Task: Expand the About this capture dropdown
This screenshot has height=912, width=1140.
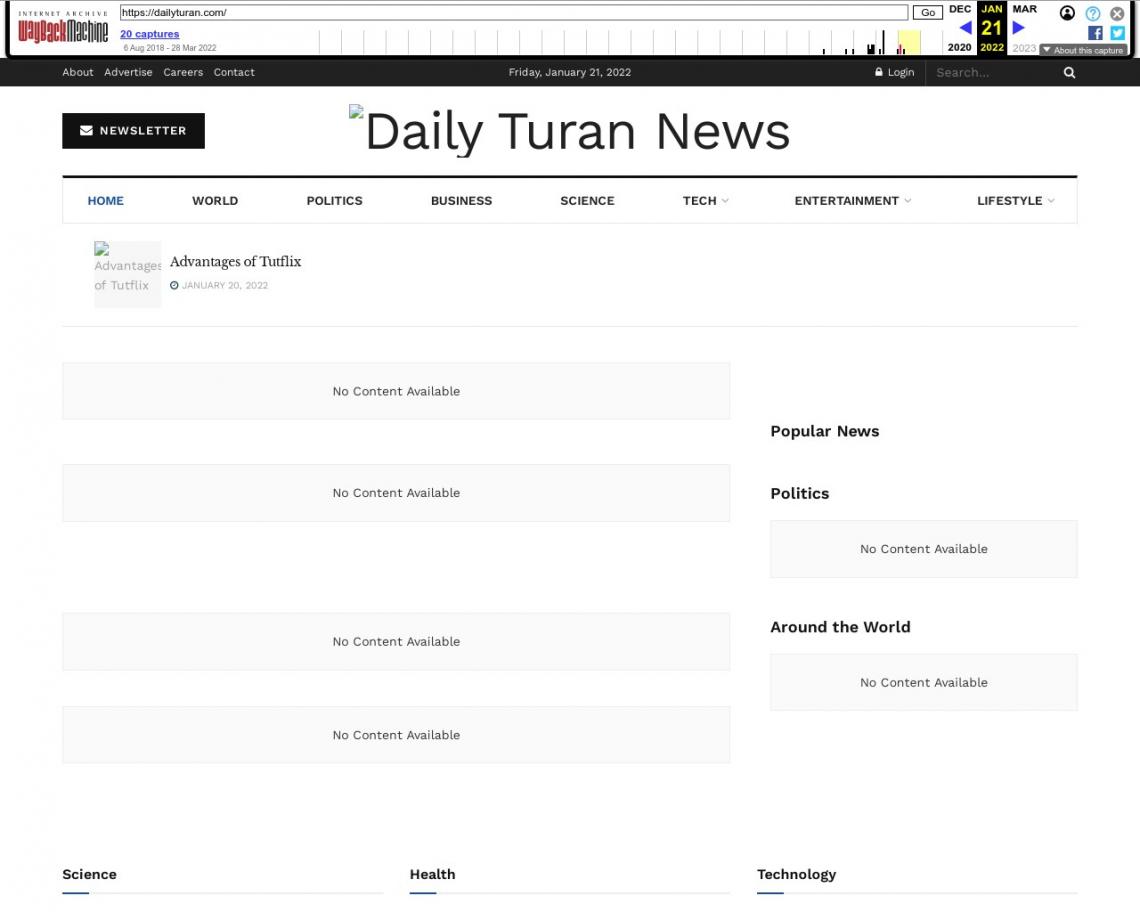Action: (x=1083, y=50)
